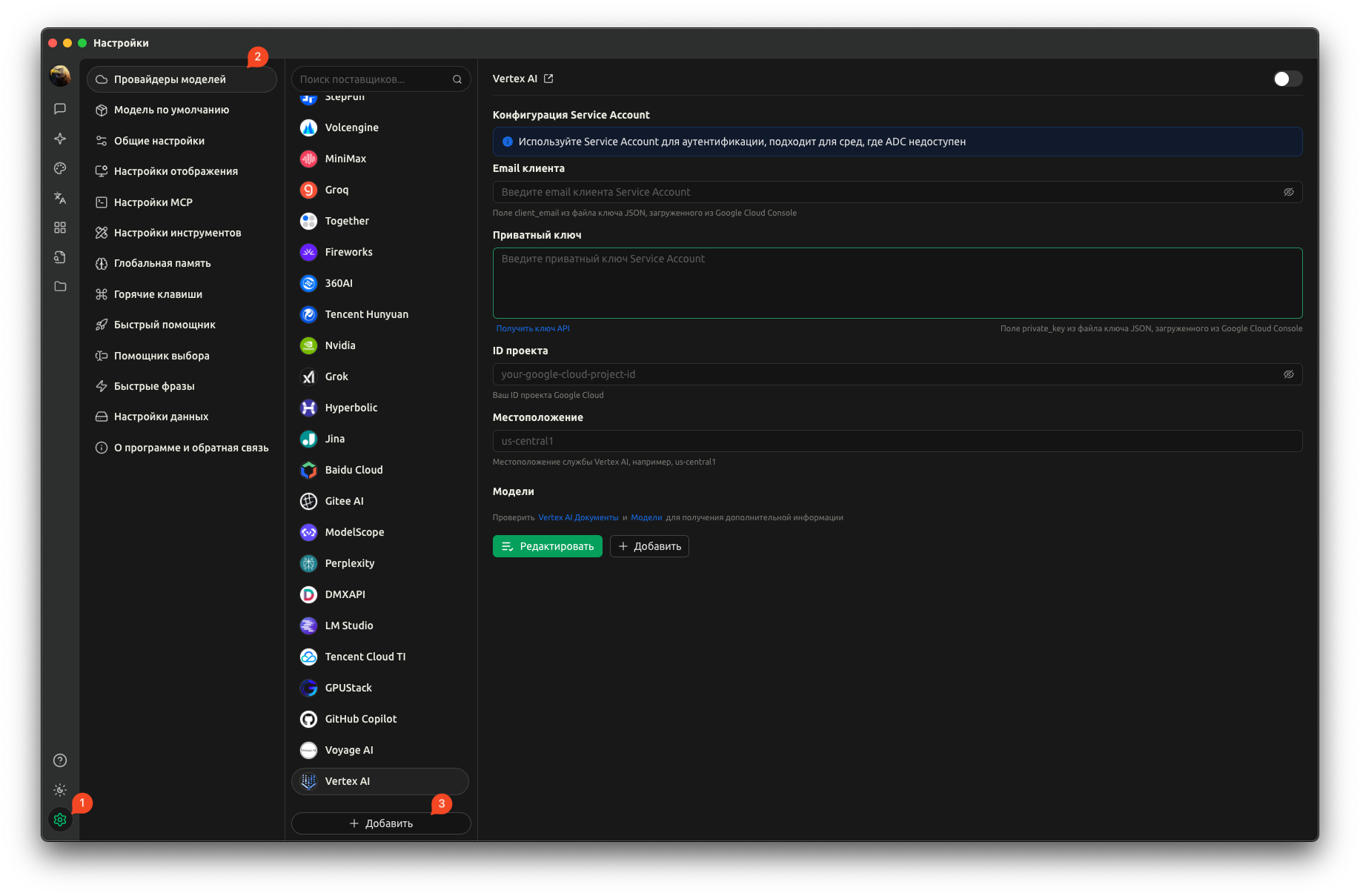The image size is (1360, 896).
Task: Open the files folder icon in sidebar
Action: (60, 287)
